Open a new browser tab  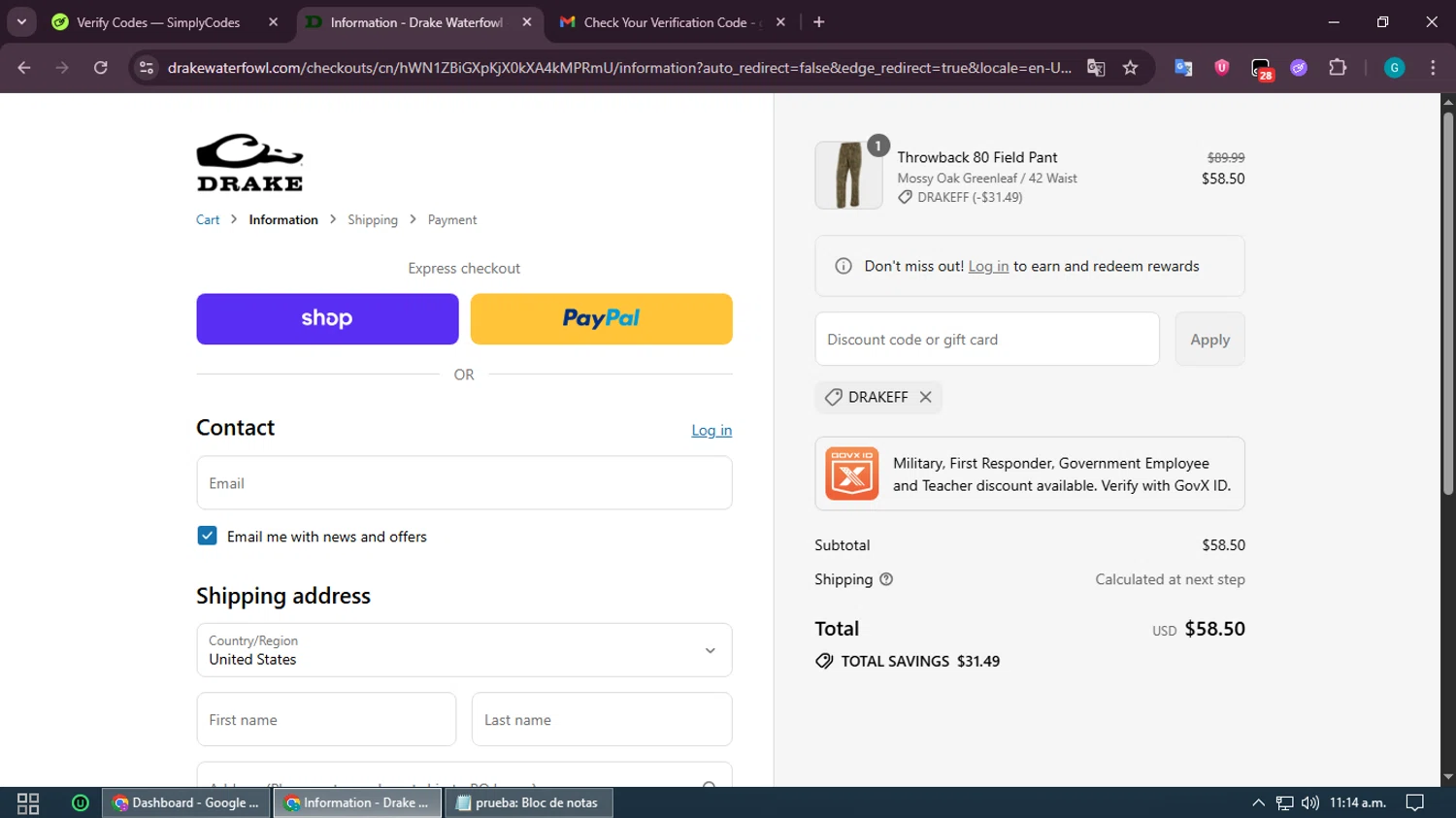tap(819, 22)
